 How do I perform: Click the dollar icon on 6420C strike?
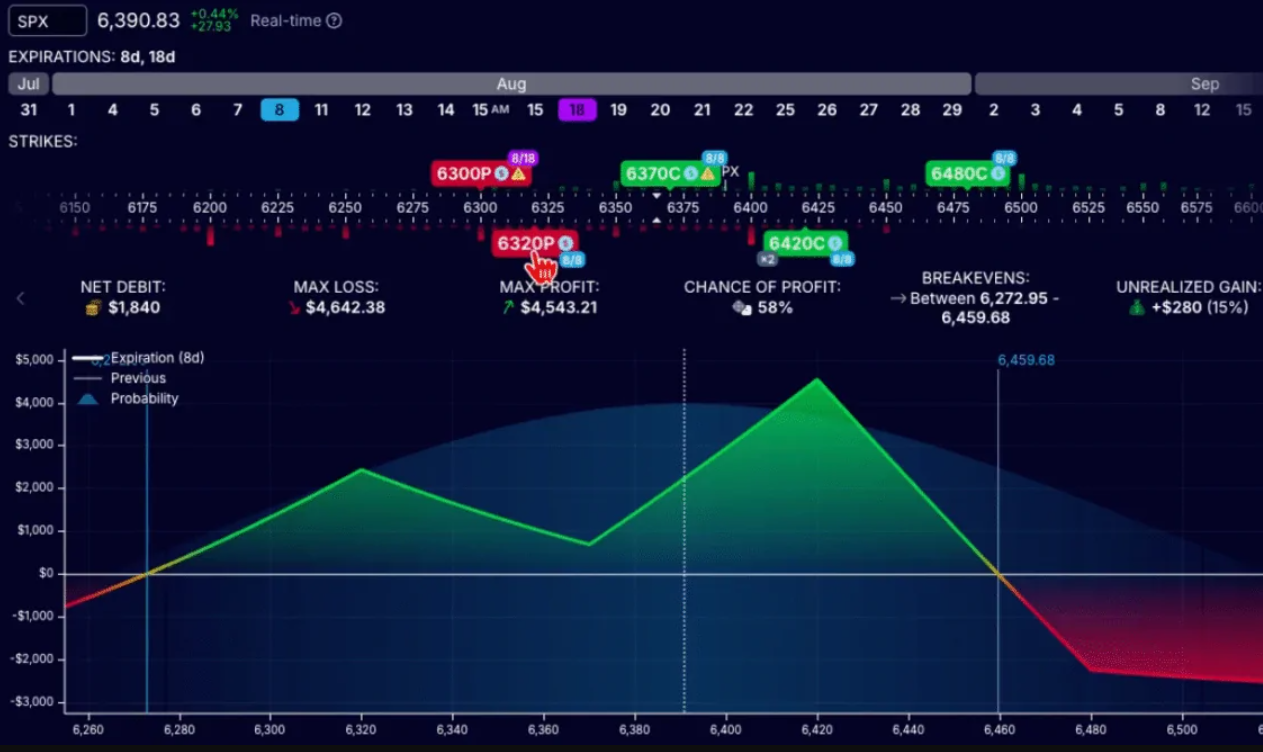coord(834,243)
